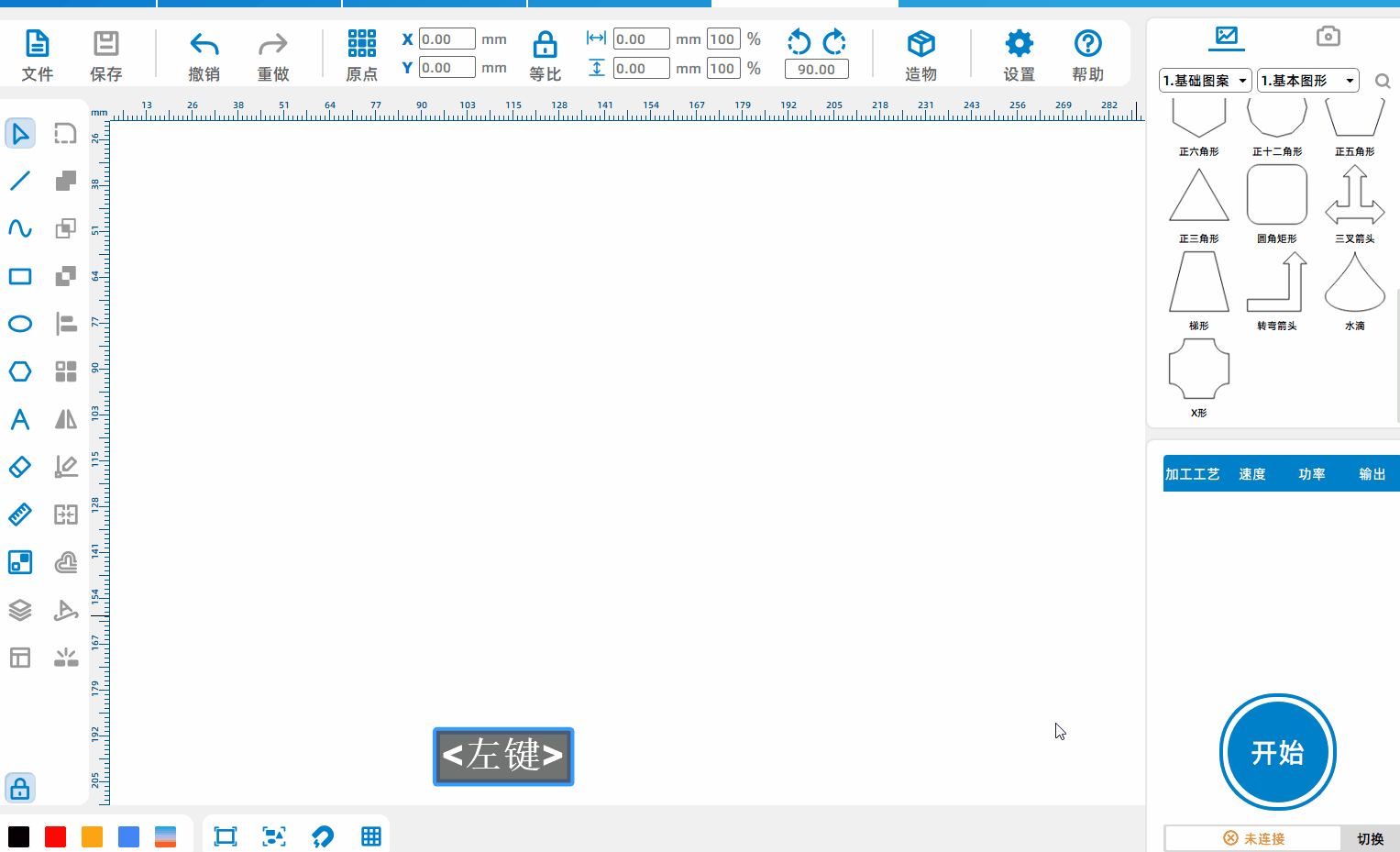Click the mirror flip tool
1400x852 pixels.
[65, 419]
